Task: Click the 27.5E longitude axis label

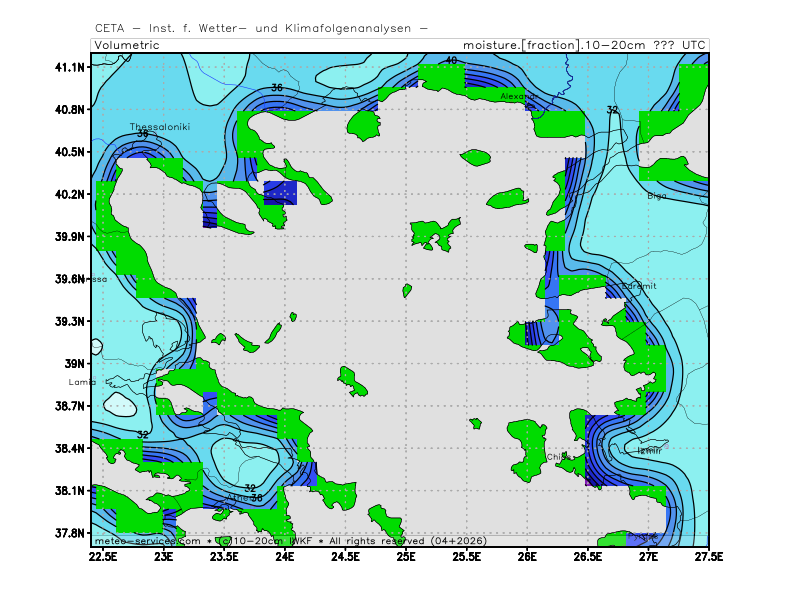Action: [x=709, y=554]
